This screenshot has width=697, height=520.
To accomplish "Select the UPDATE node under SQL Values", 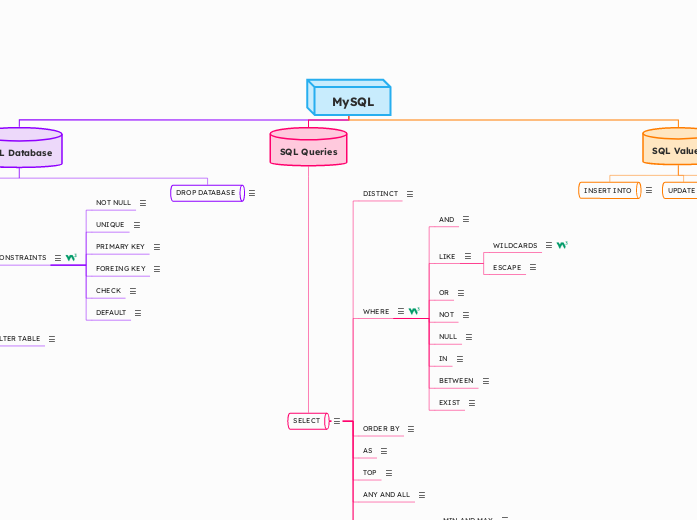I will [x=681, y=190].
